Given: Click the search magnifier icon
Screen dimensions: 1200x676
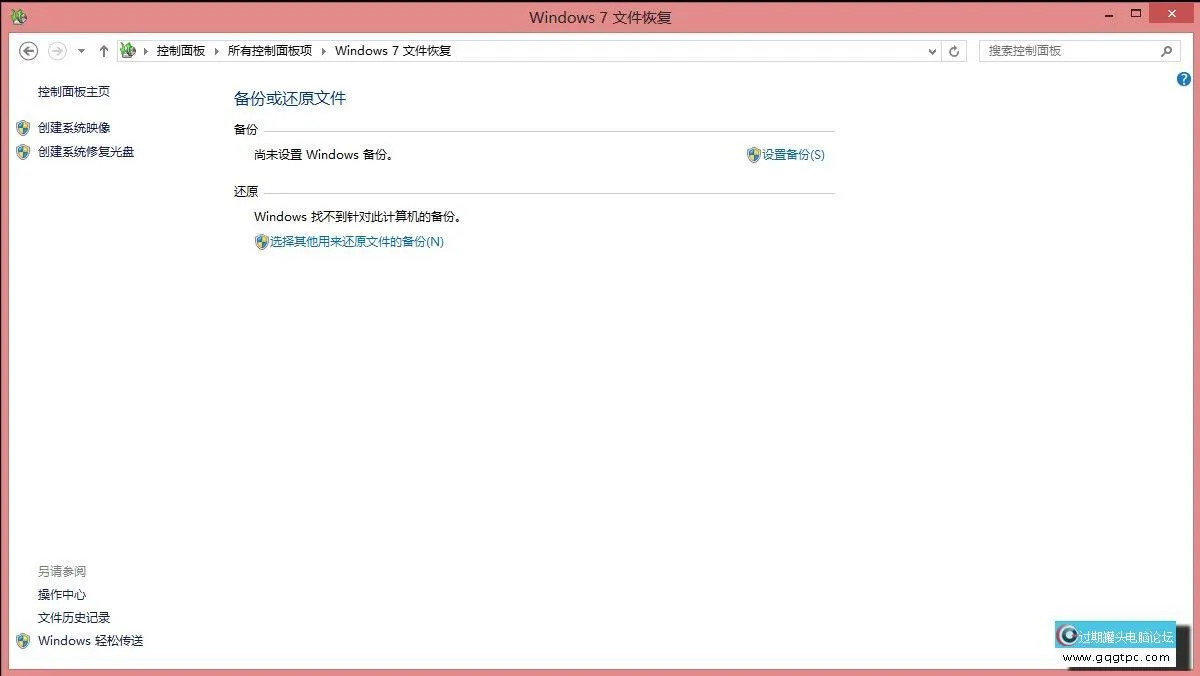Looking at the screenshot, I should tap(1167, 50).
